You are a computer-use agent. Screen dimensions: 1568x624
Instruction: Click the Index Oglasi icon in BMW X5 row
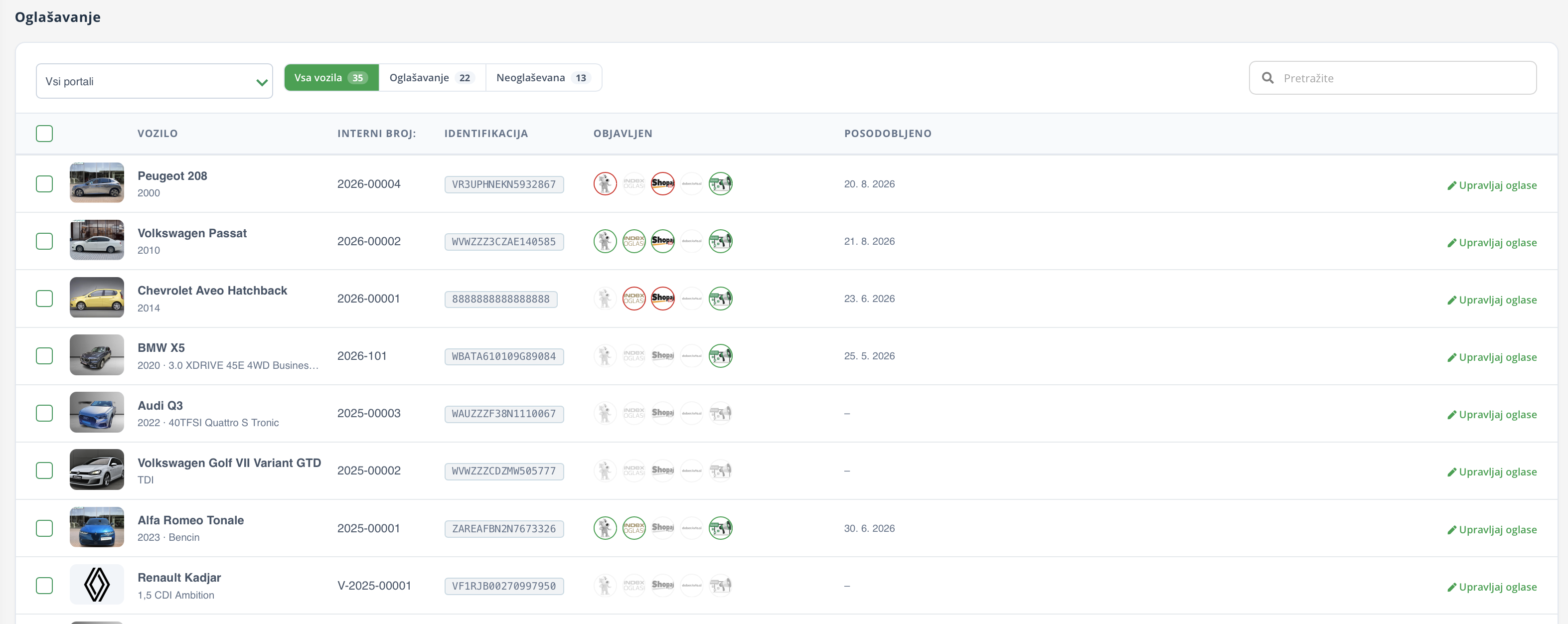coord(633,355)
